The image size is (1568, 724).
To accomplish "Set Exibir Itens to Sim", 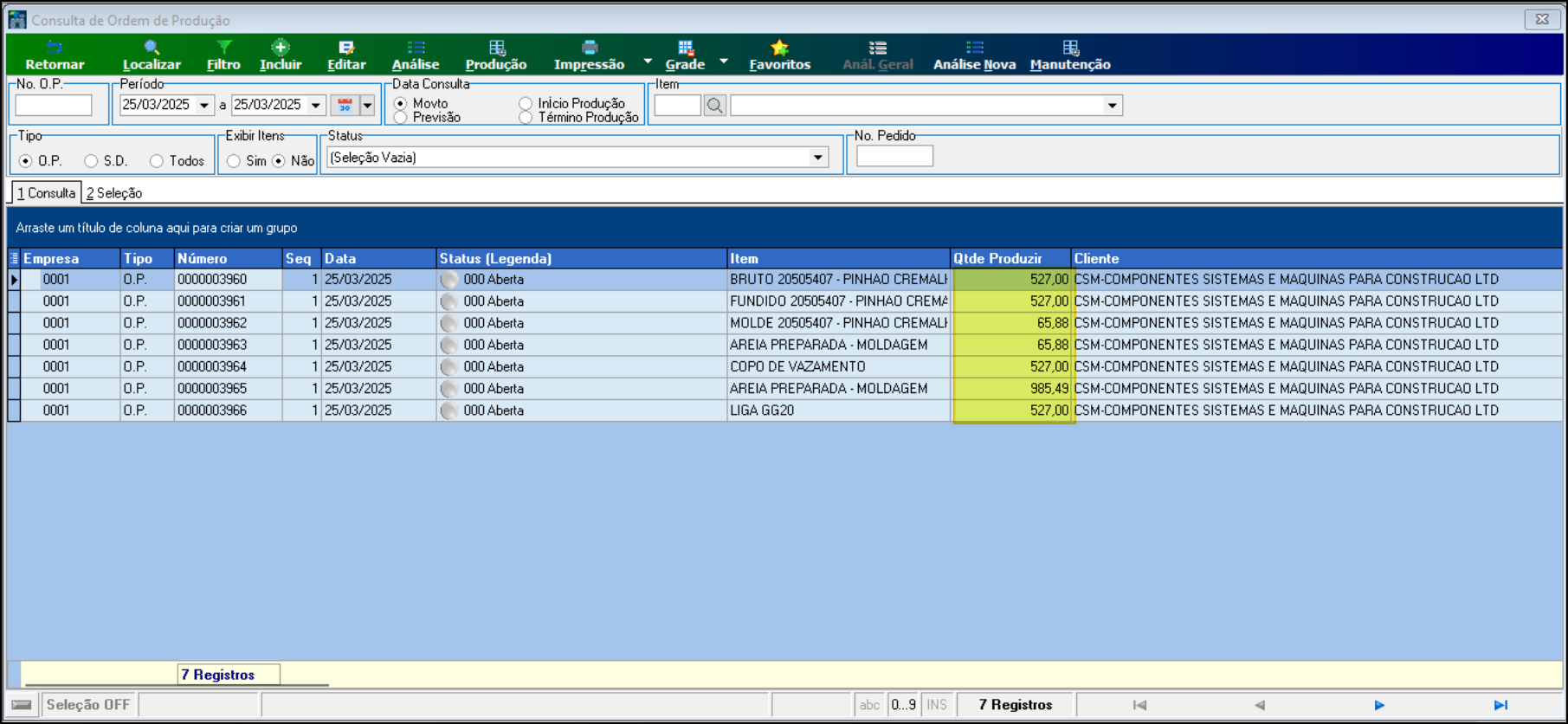I will pos(234,161).
